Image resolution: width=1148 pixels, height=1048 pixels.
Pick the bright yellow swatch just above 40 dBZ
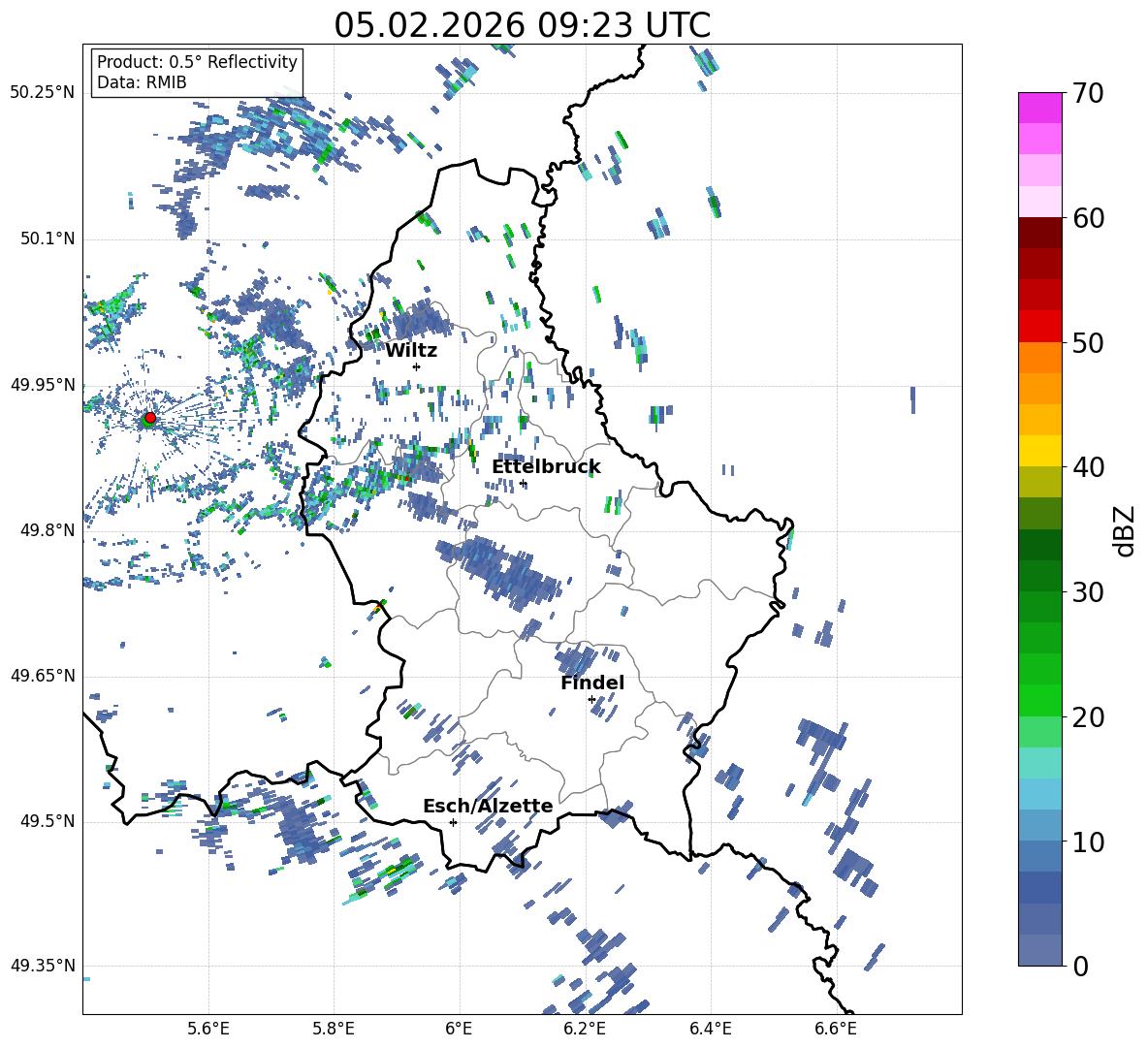tap(1039, 451)
